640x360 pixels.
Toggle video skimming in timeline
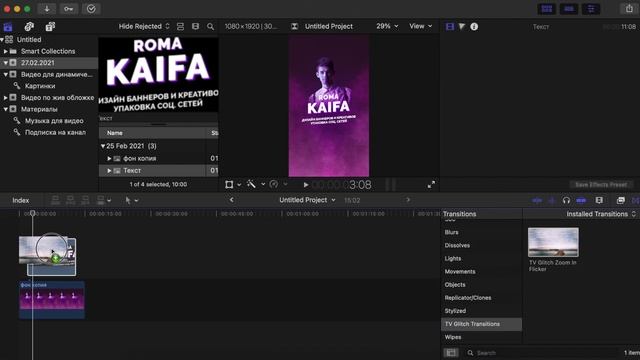coord(537,200)
